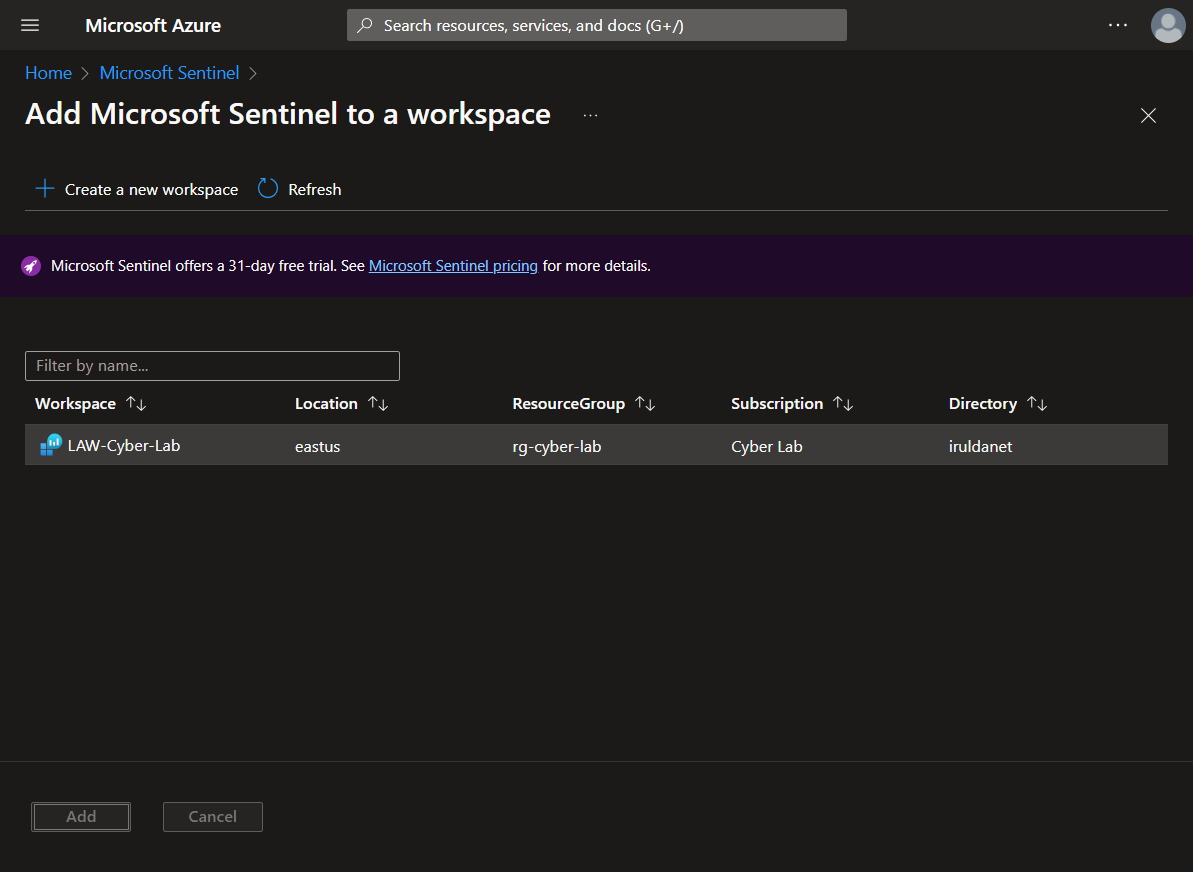Image resolution: width=1193 pixels, height=872 pixels.
Task: Close the Add Microsoft Sentinel blade
Action: [1148, 116]
